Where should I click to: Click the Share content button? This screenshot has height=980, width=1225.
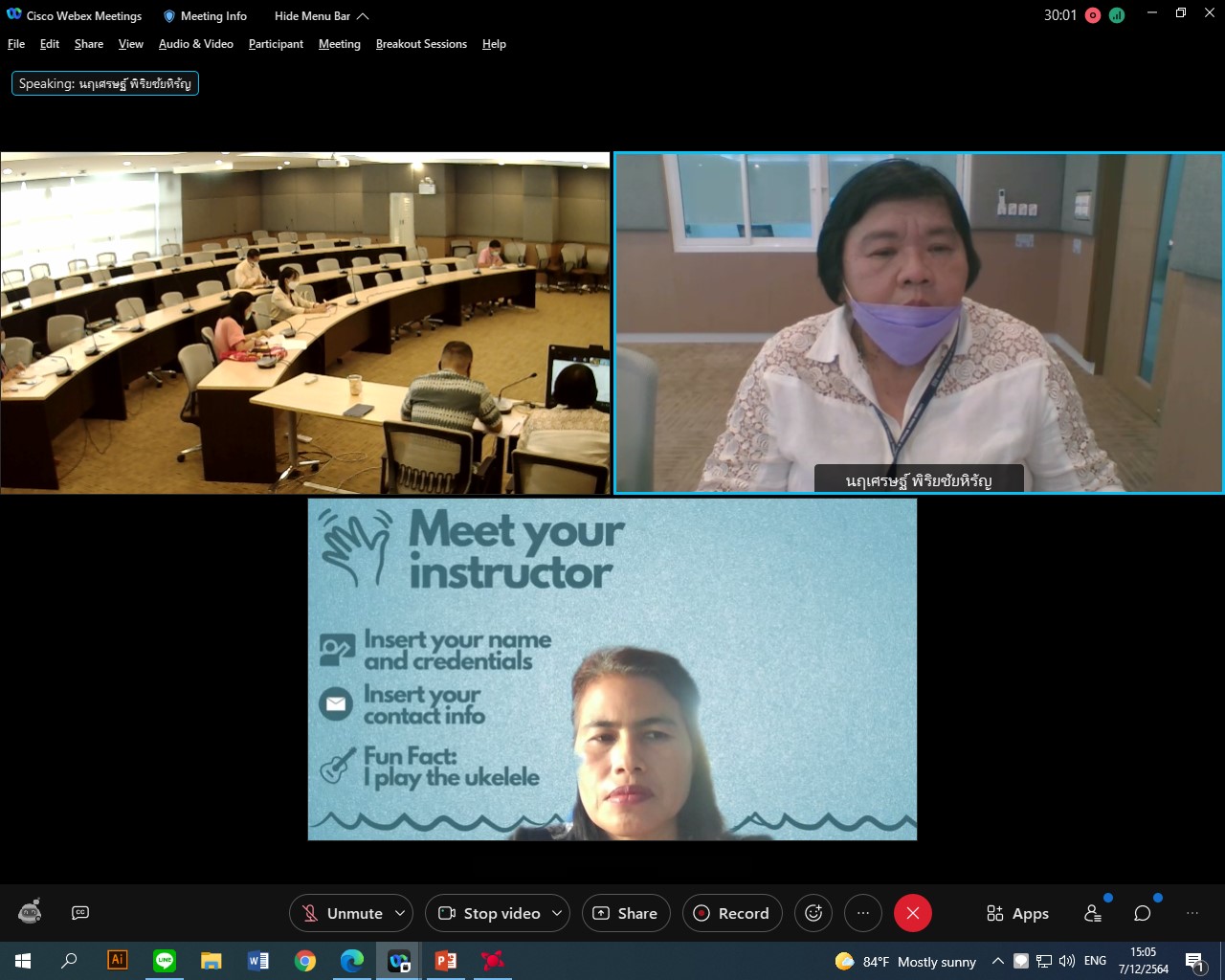626,913
